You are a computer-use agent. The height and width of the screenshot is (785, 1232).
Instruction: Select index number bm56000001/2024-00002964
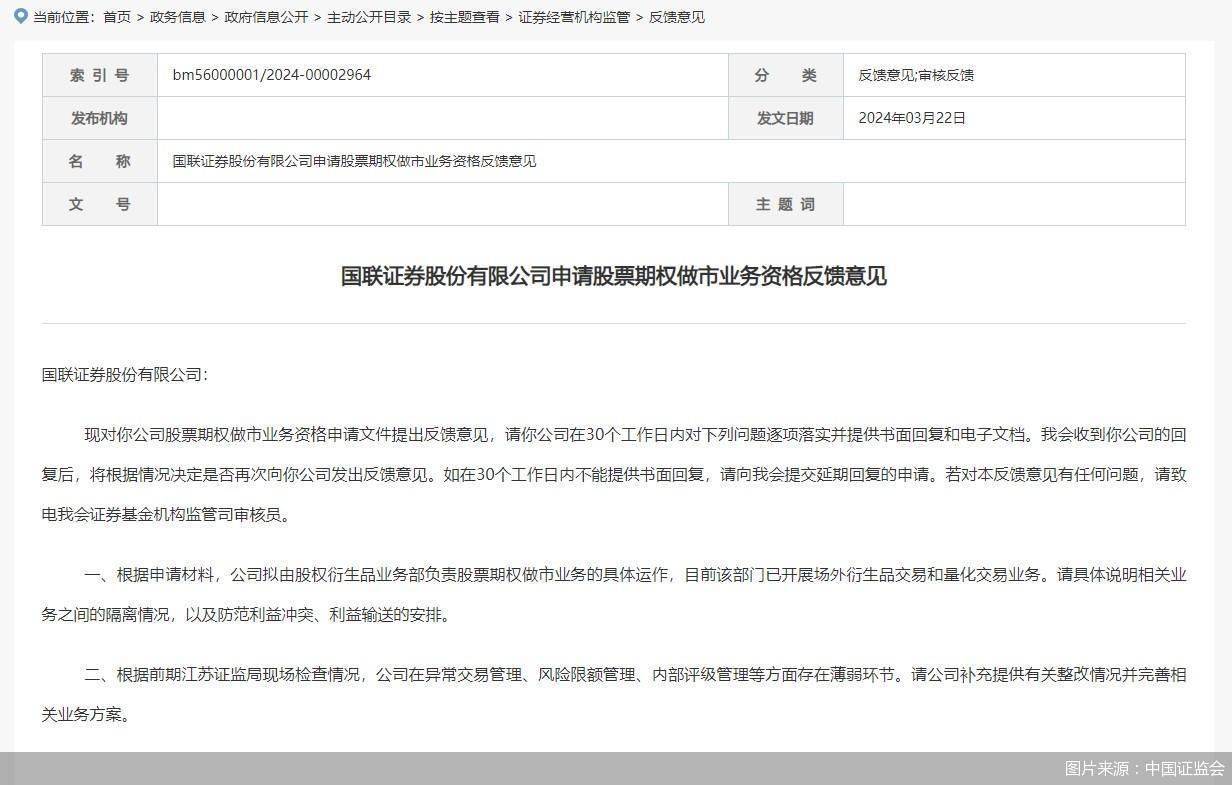tap(272, 75)
